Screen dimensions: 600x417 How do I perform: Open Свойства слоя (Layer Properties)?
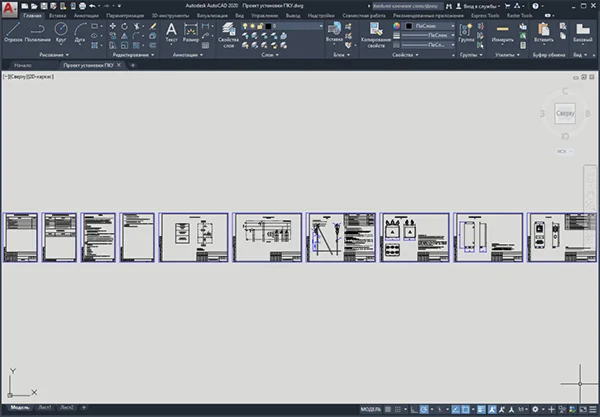coord(228,35)
